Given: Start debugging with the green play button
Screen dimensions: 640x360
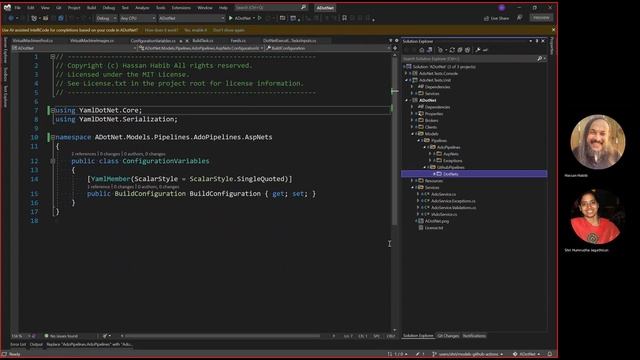Looking at the screenshot, I should 231,18.
